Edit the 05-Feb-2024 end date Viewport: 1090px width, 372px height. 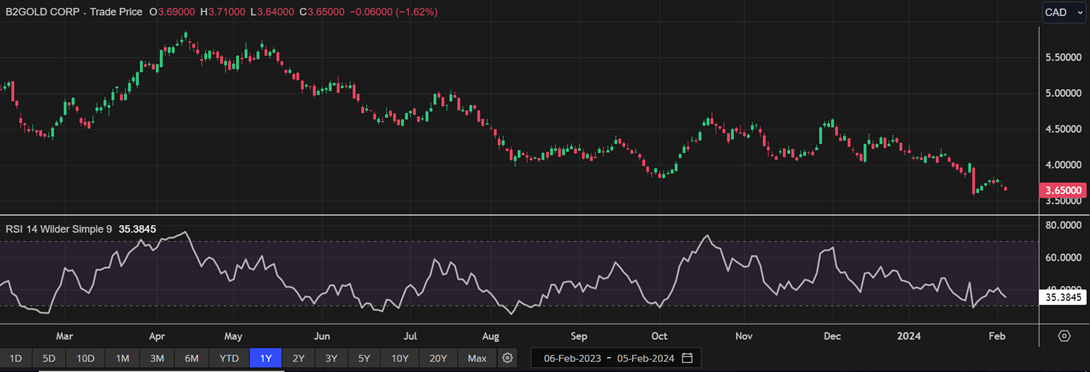click(x=646, y=358)
